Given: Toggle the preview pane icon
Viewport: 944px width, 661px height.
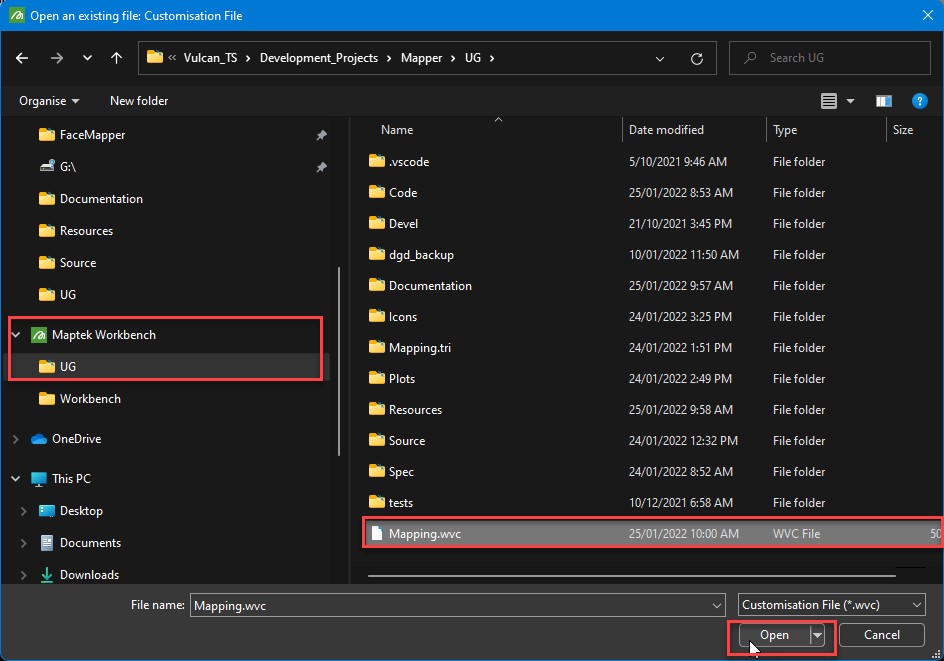Looking at the screenshot, I should (883, 101).
